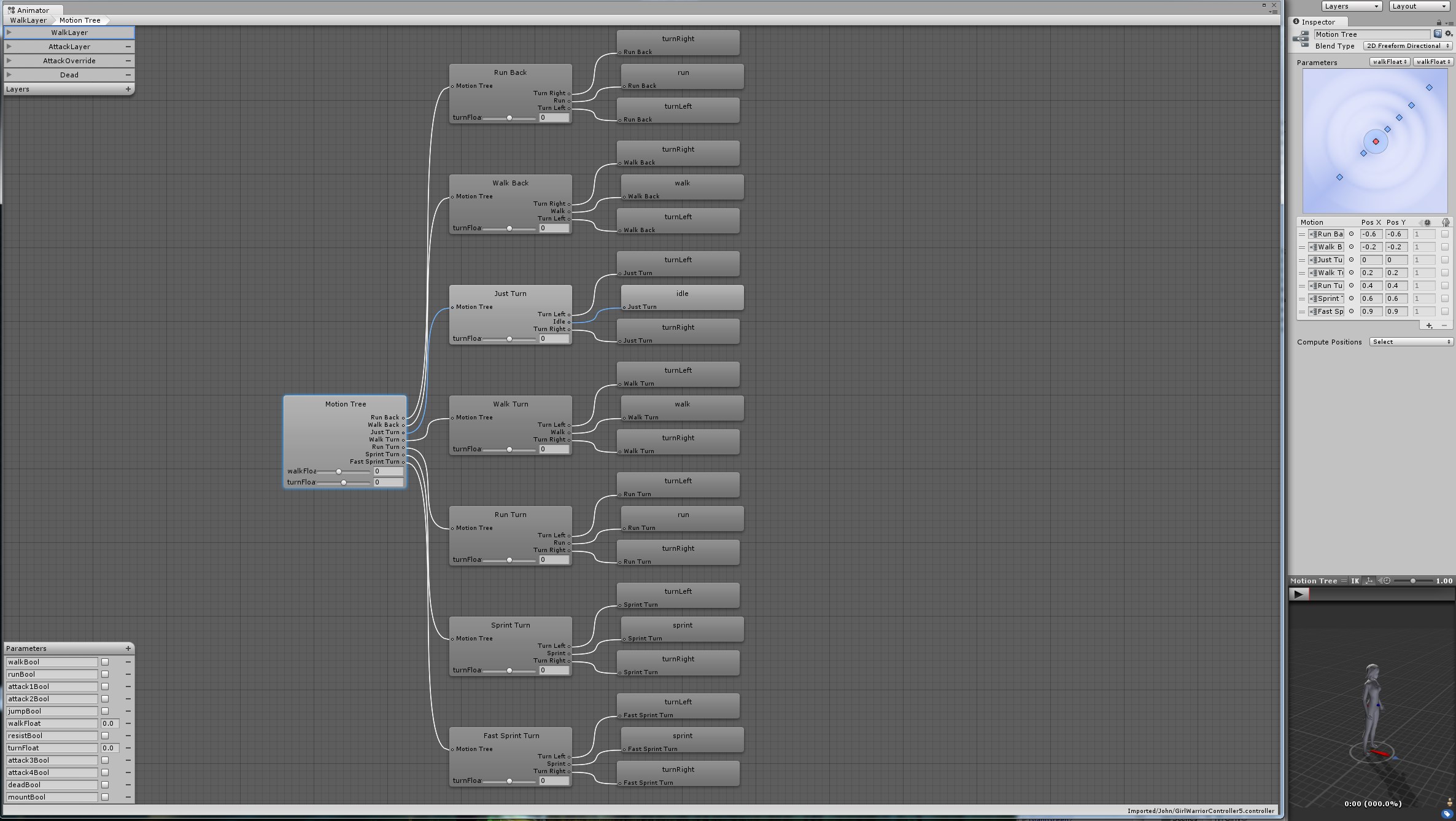Delete the walkBool parameter
The width and height of the screenshot is (1456, 821).
coord(128,662)
